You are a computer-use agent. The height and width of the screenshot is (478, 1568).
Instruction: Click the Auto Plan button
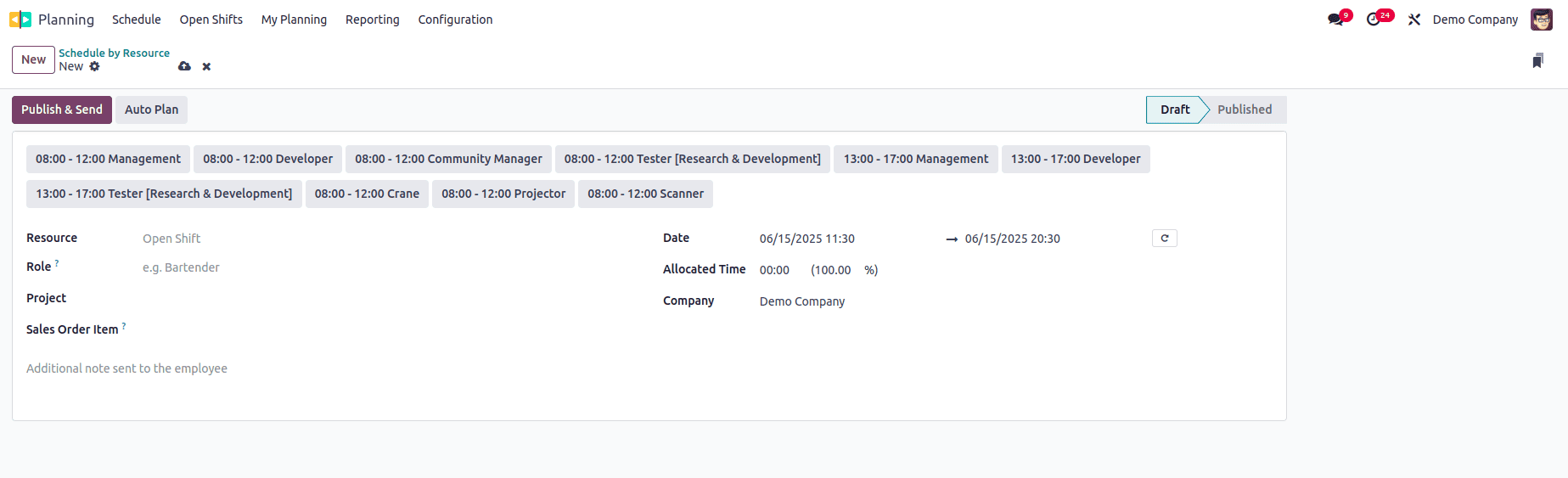pyautogui.click(x=152, y=110)
